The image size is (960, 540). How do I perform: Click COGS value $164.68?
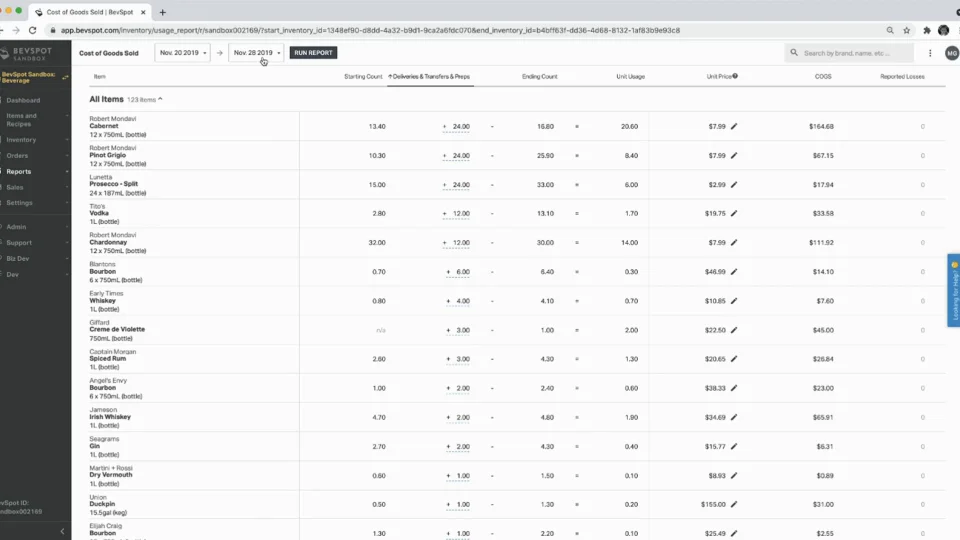click(821, 127)
